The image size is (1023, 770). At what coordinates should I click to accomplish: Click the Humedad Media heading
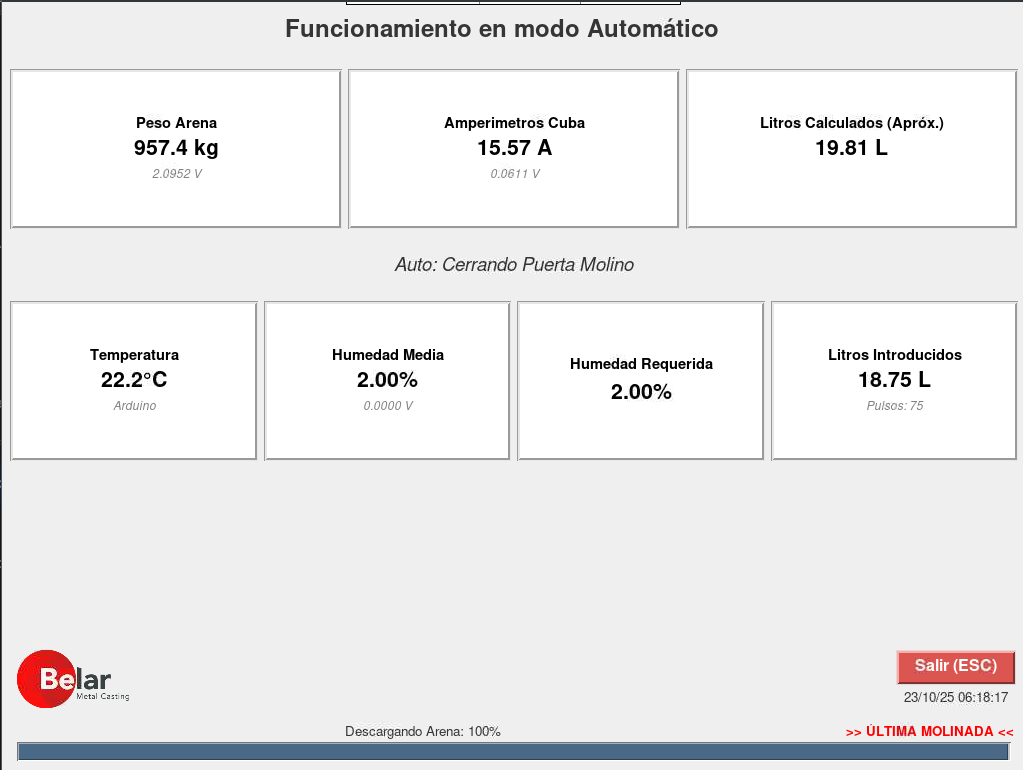coord(387,355)
